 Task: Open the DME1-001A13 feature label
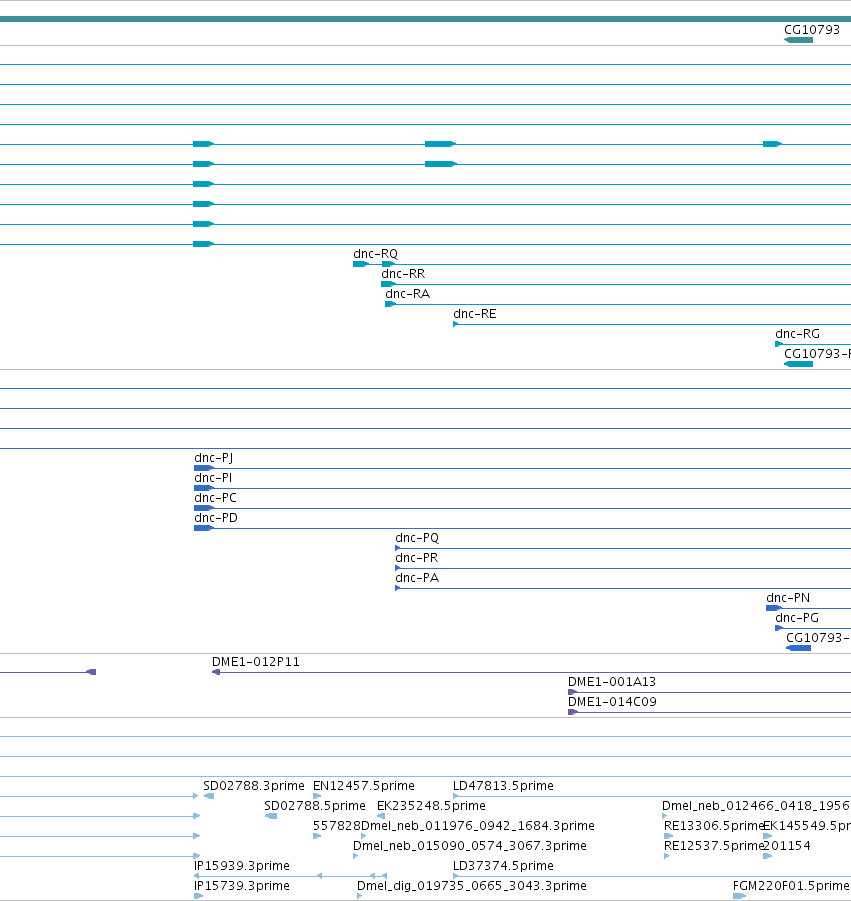pos(612,683)
